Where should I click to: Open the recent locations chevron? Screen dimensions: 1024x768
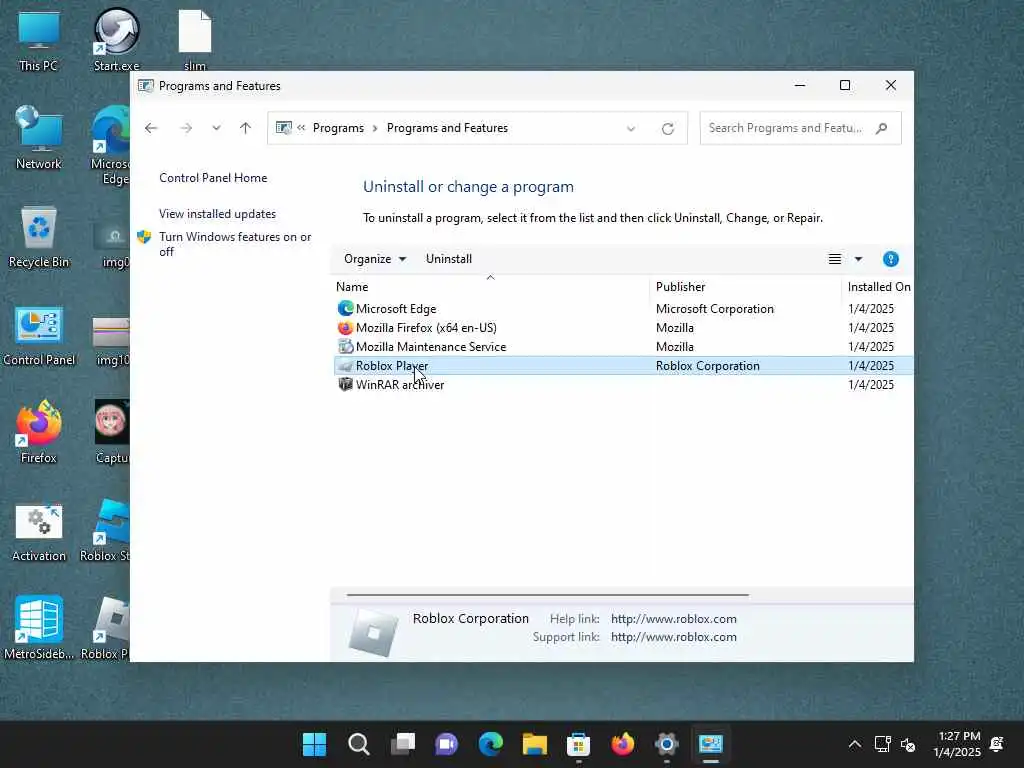(216, 128)
